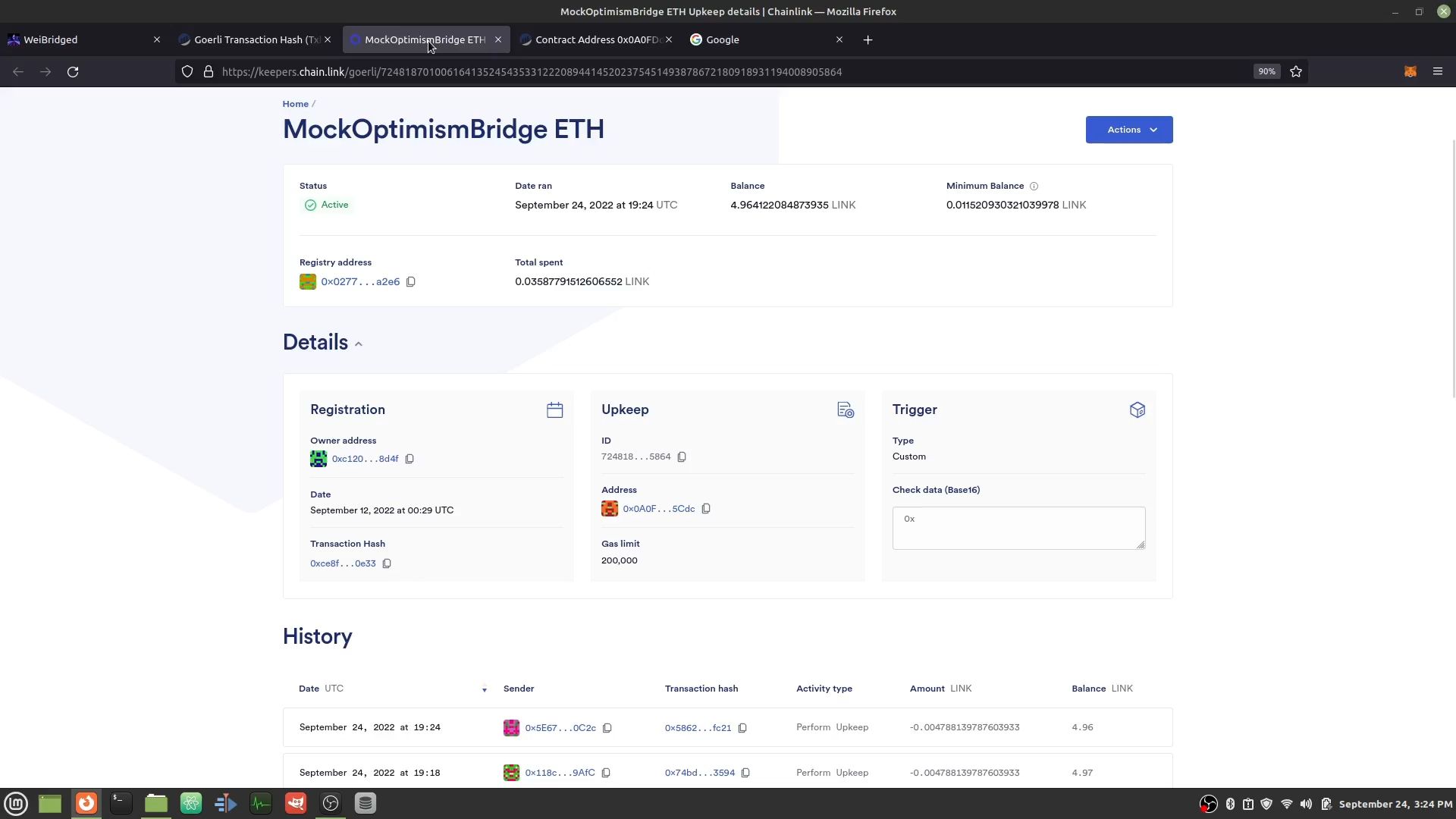Go back to previous page
This screenshot has width=1456, height=819.
point(18,71)
